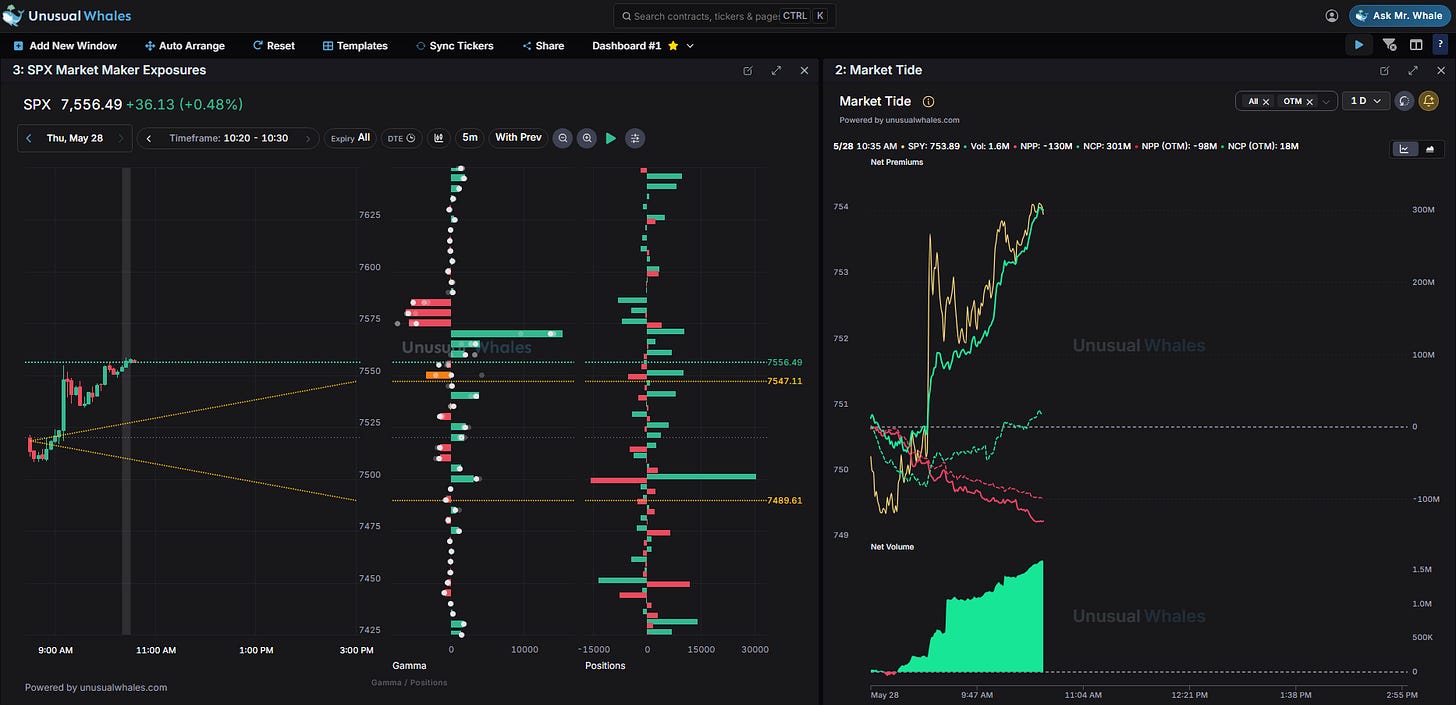Click Add New Window
The height and width of the screenshot is (705, 1456).
65,46
